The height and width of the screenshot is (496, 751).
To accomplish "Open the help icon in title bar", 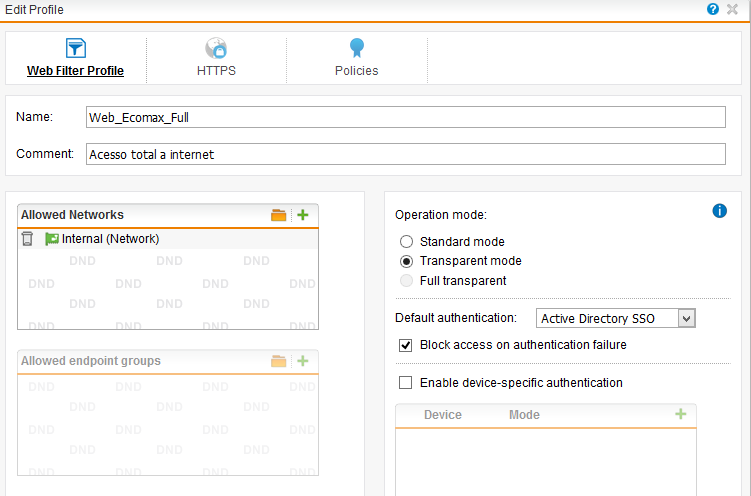I will coord(713,9).
